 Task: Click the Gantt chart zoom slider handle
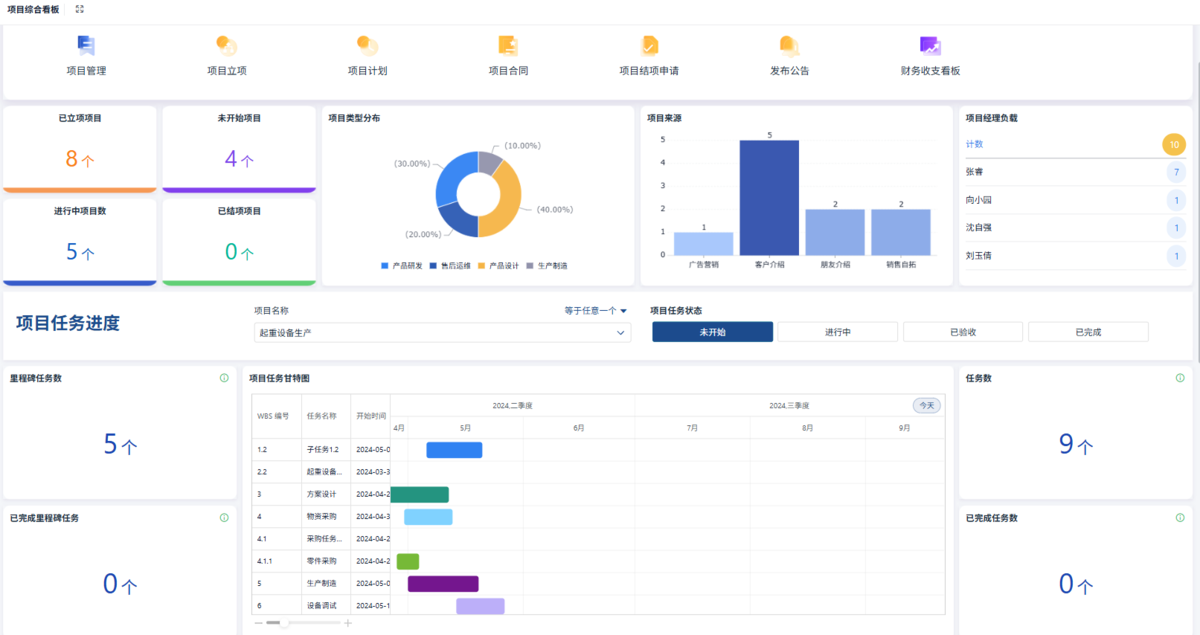coord(284,623)
